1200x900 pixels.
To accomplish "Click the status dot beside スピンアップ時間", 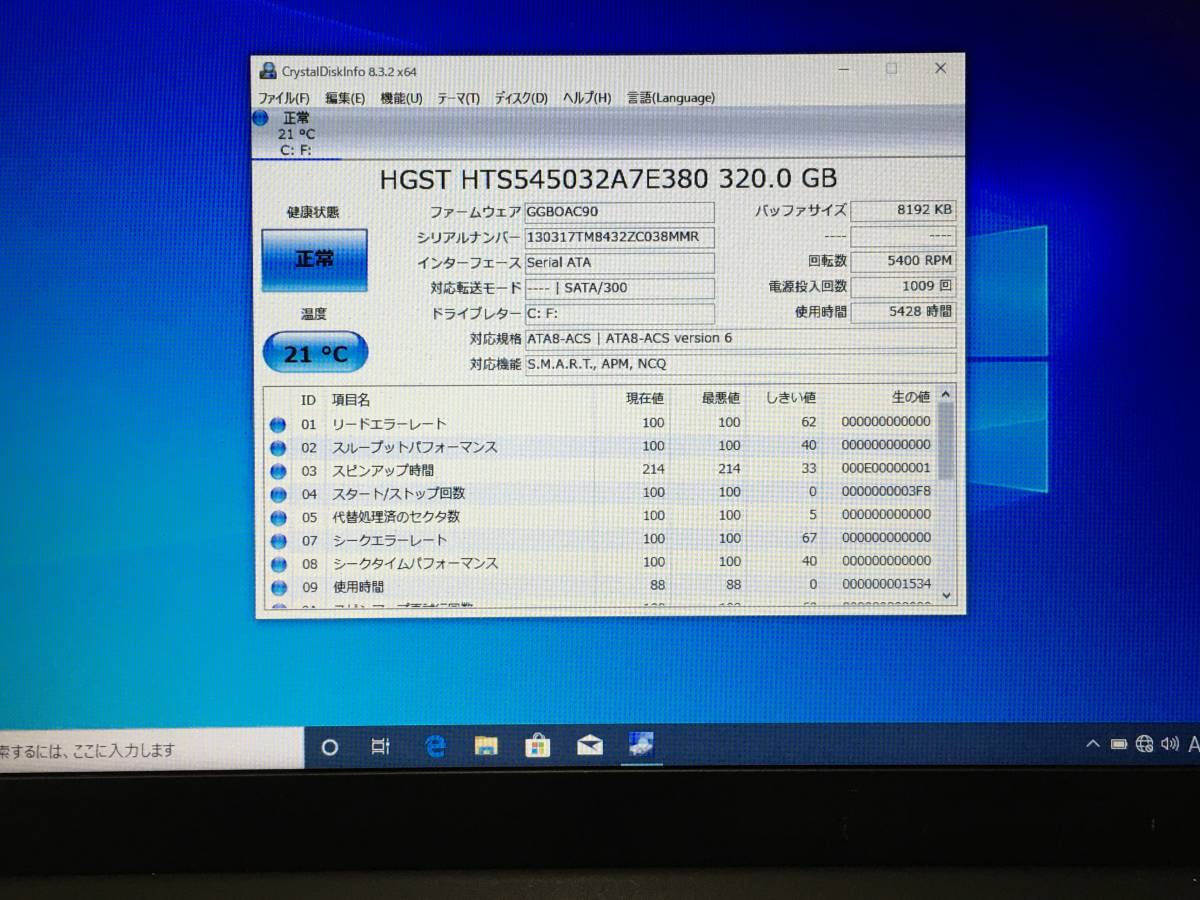I will [x=277, y=469].
